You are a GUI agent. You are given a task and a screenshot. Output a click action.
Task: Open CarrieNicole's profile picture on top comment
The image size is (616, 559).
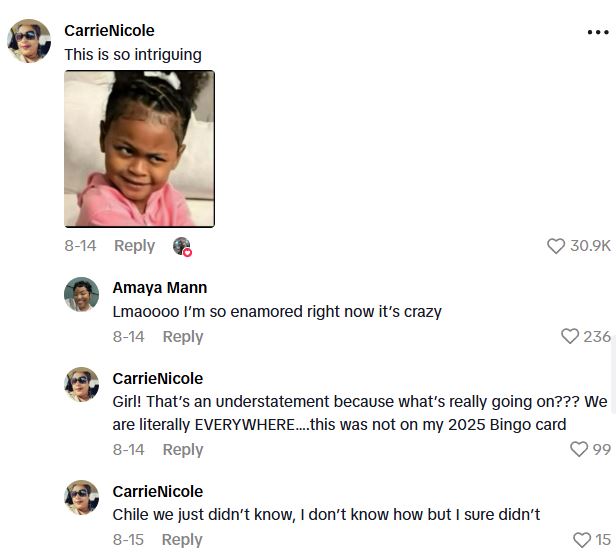[29, 42]
